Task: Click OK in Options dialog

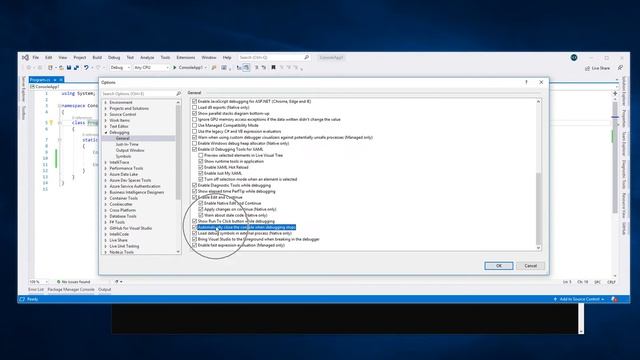Action: (x=499, y=266)
